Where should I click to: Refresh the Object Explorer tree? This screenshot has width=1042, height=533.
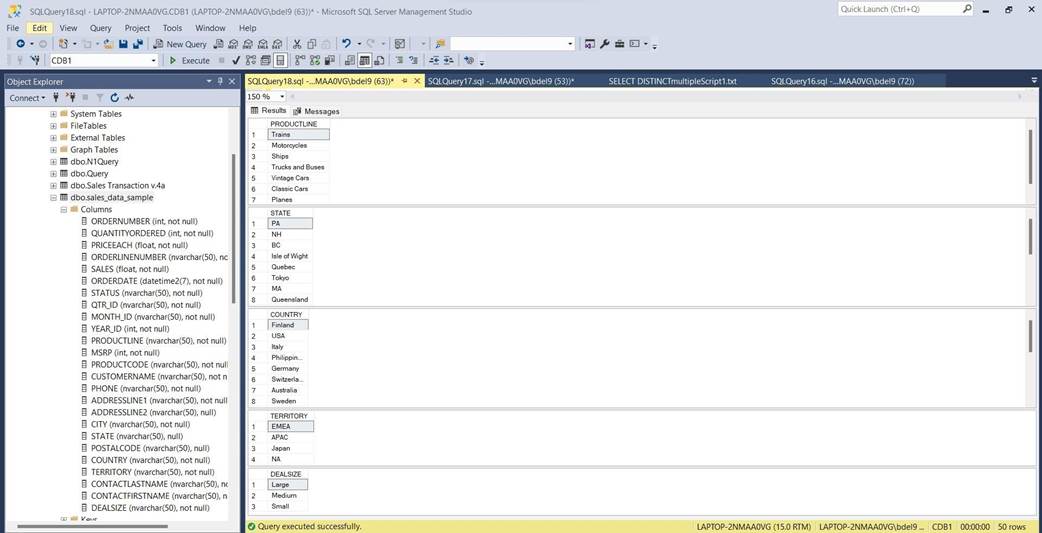pyautogui.click(x=115, y=98)
